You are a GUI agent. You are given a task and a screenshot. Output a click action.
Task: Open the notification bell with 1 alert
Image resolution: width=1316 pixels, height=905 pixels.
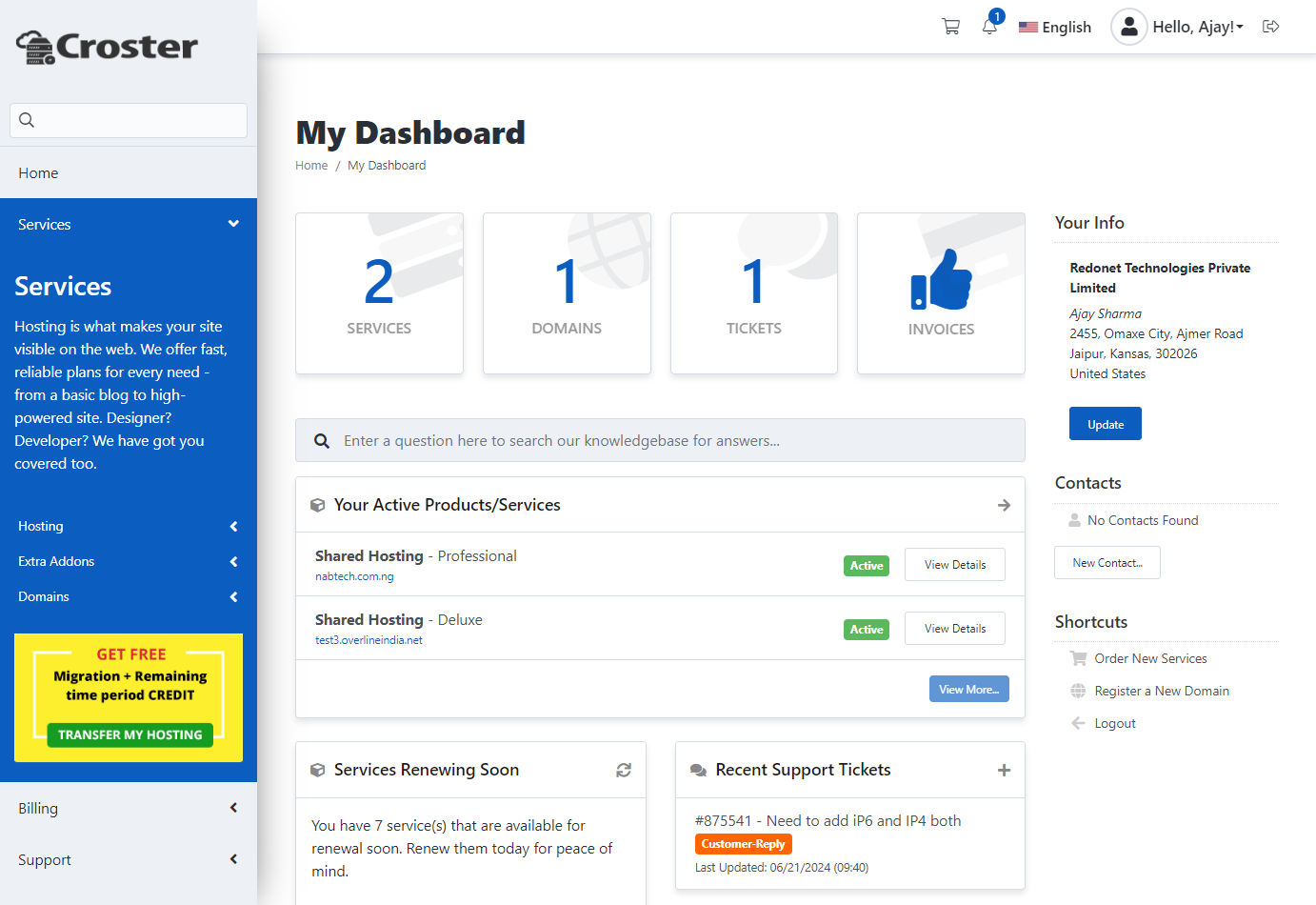pos(989,26)
